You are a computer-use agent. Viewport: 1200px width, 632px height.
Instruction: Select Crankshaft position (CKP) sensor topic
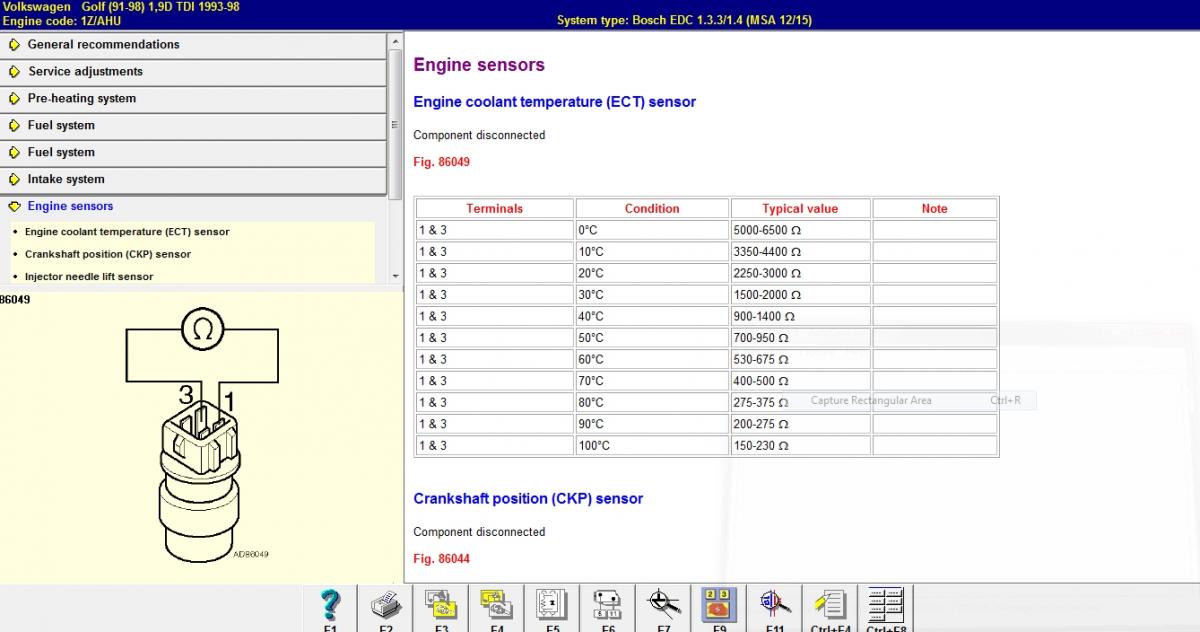[x=108, y=254]
